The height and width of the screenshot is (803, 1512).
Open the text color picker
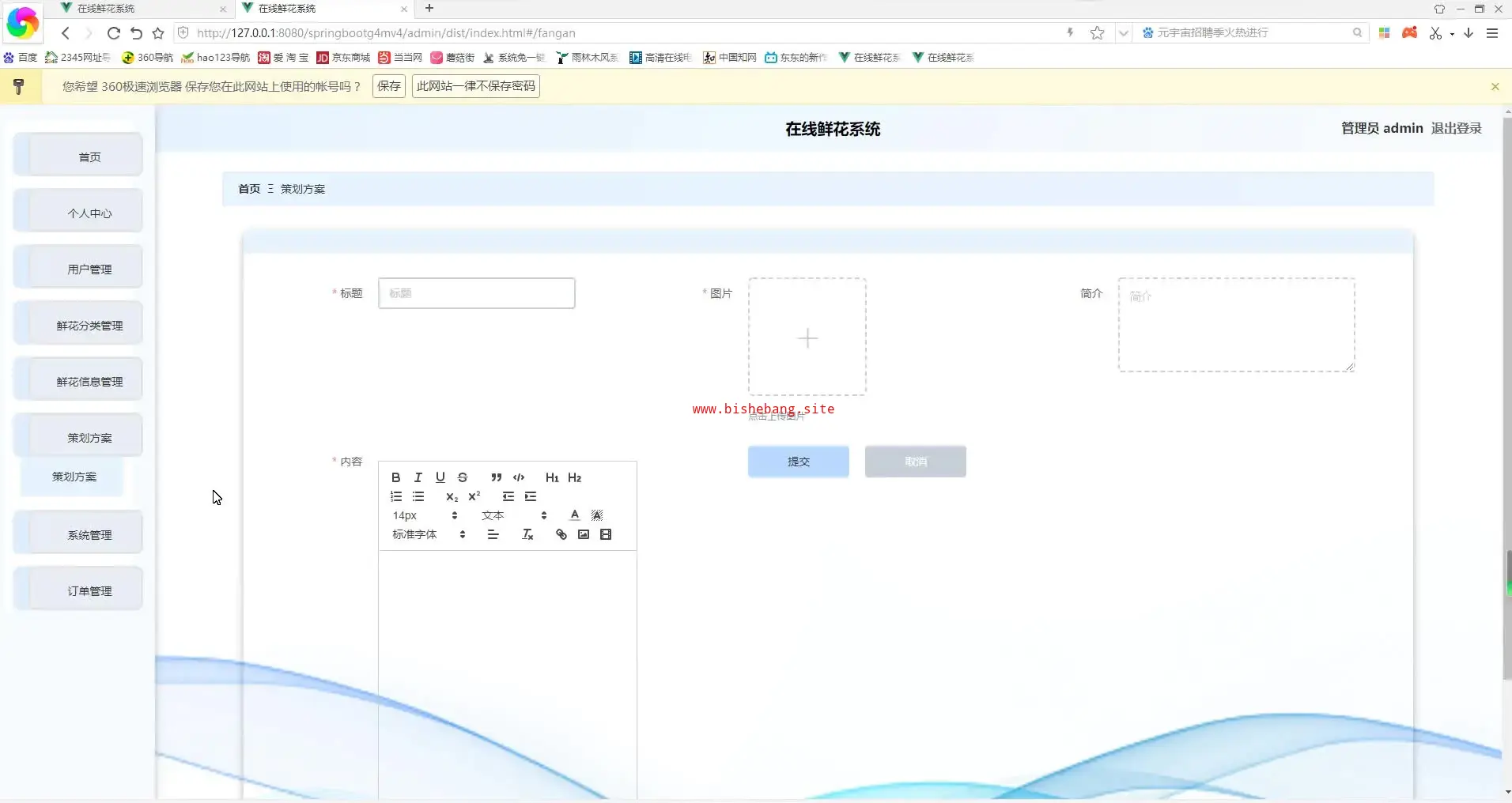pyautogui.click(x=575, y=515)
